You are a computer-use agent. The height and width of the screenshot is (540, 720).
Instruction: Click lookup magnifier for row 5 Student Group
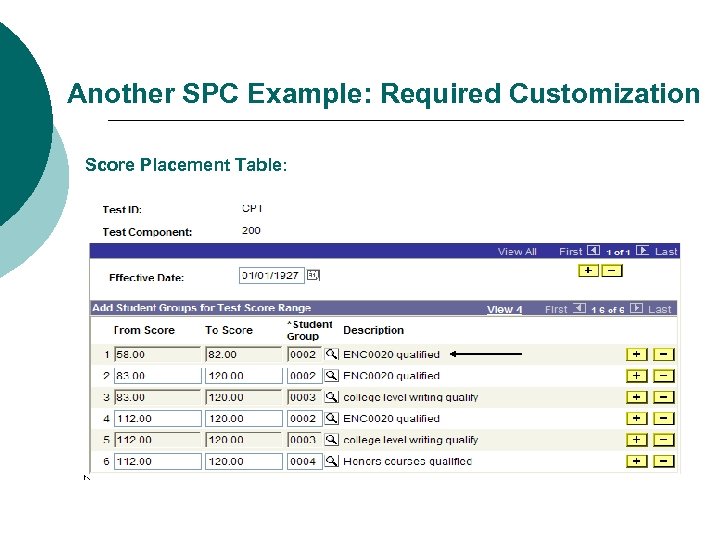pos(332,440)
